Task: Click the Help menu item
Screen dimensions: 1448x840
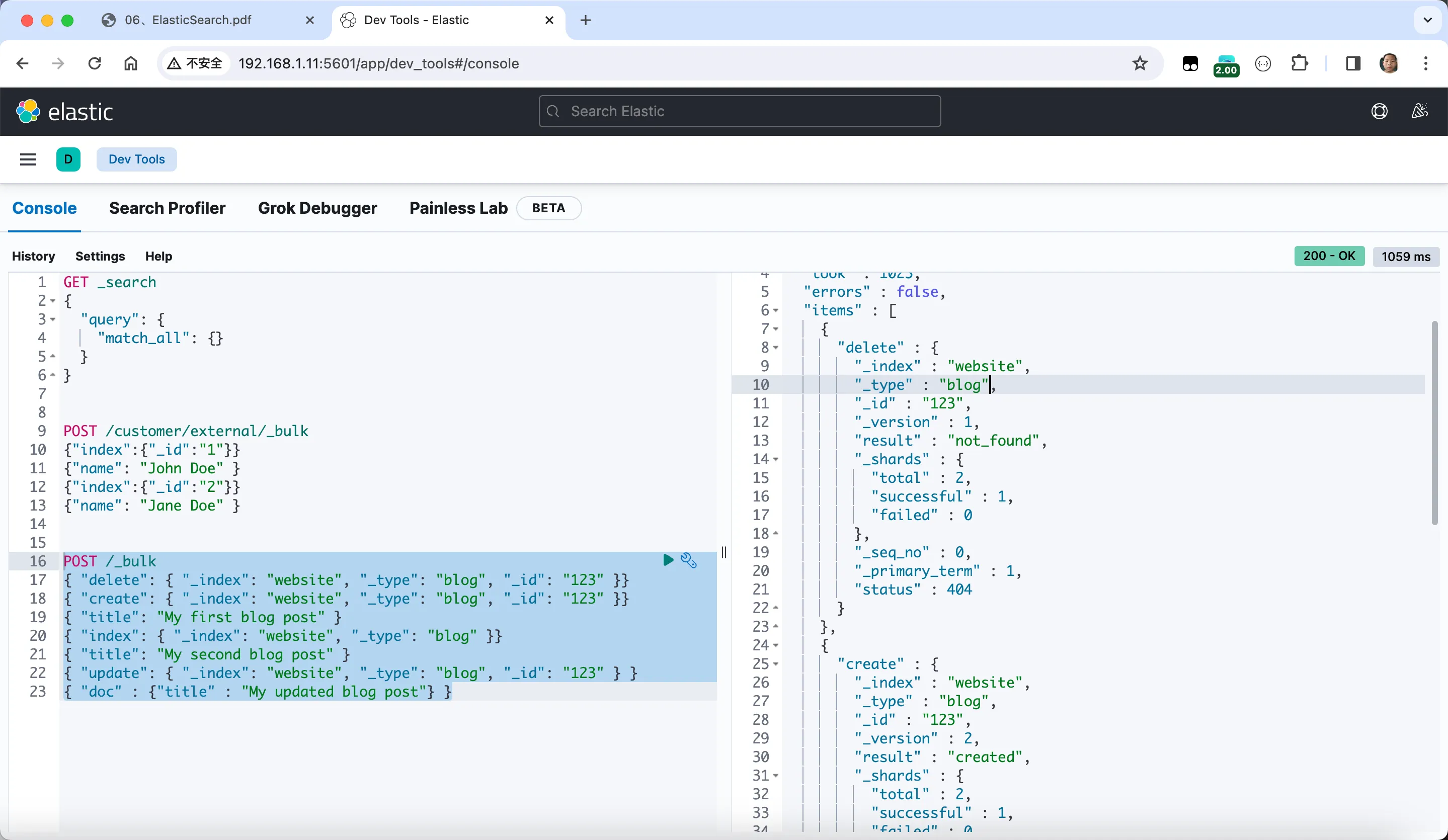Action: coord(159,256)
